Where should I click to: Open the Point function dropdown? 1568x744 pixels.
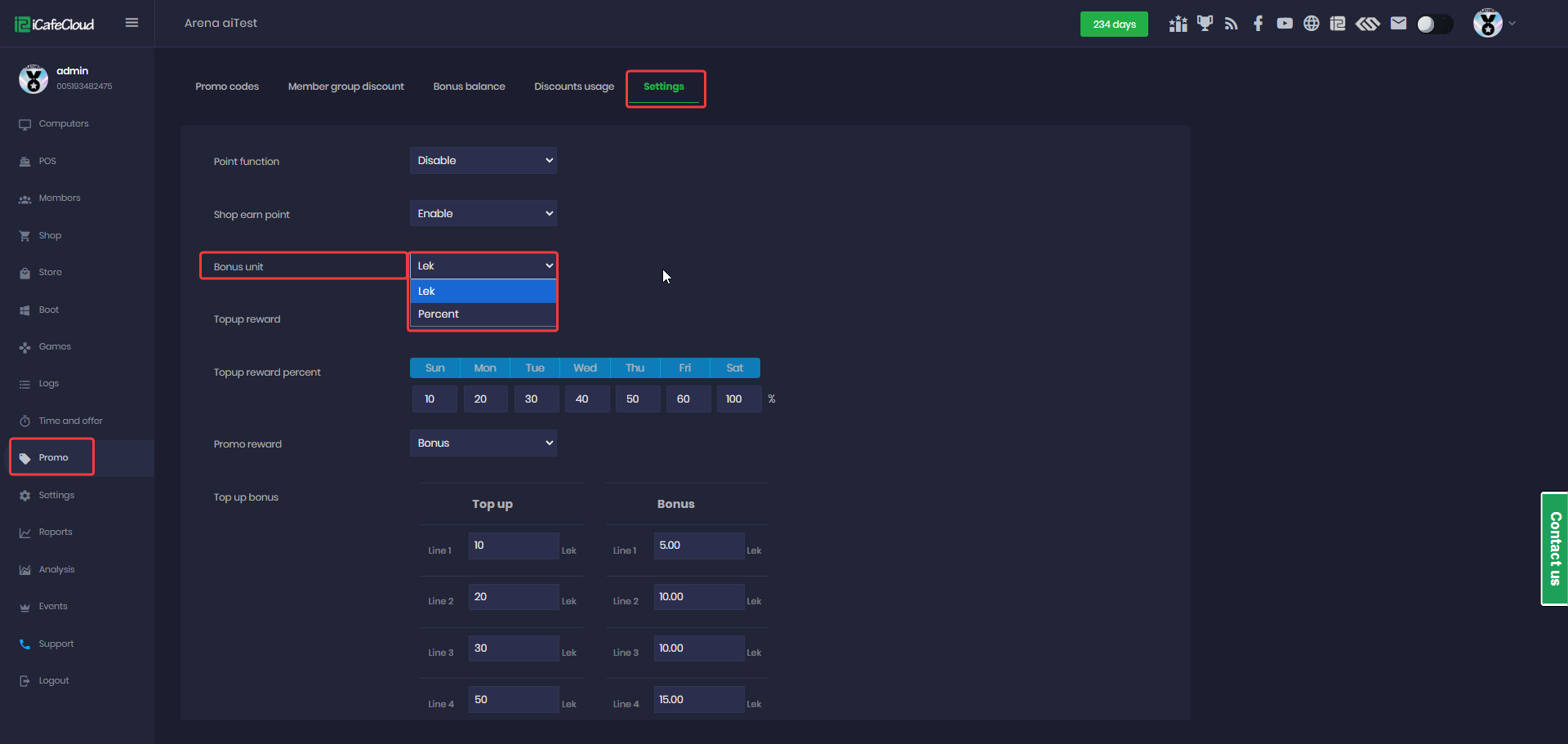click(x=483, y=161)
